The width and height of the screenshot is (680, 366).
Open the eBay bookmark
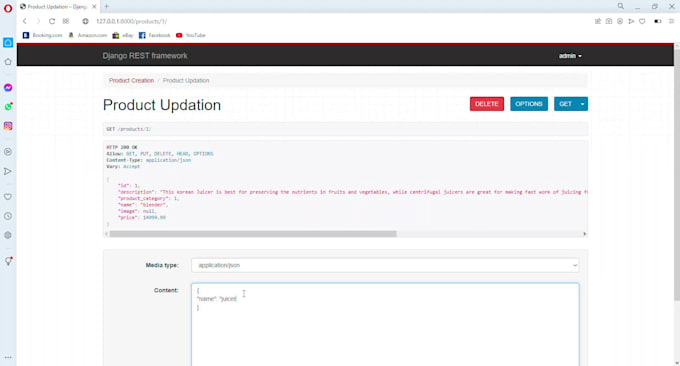click(x=123, y=35)
